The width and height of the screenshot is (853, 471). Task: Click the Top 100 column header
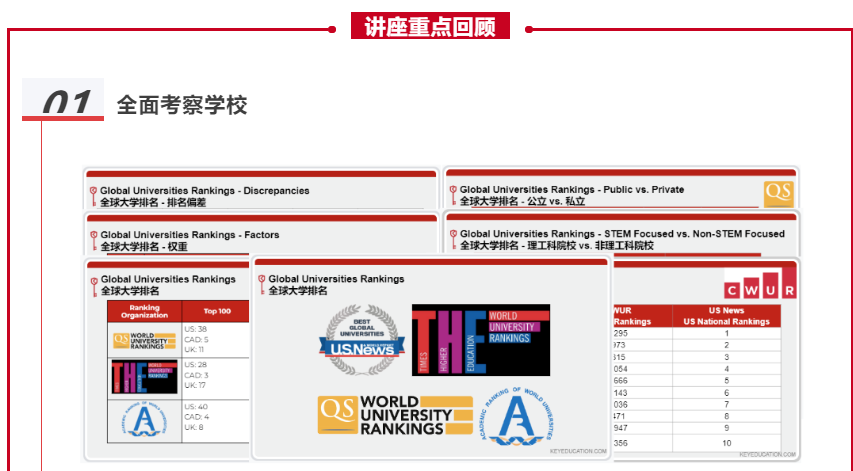(216, 311)
